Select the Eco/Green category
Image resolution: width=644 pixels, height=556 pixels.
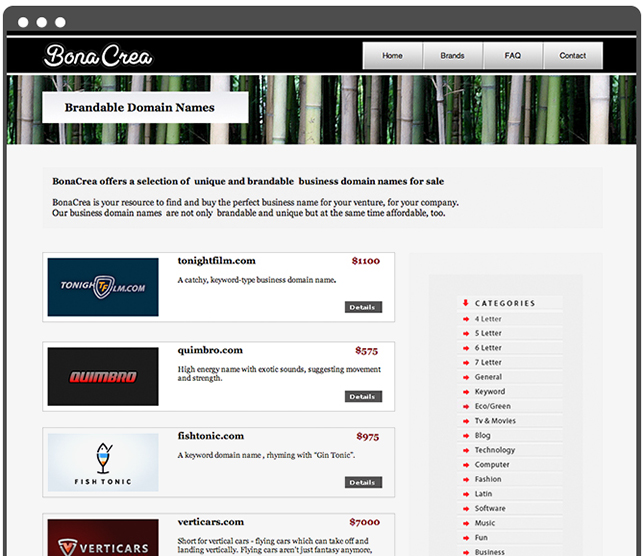[493, 406]
